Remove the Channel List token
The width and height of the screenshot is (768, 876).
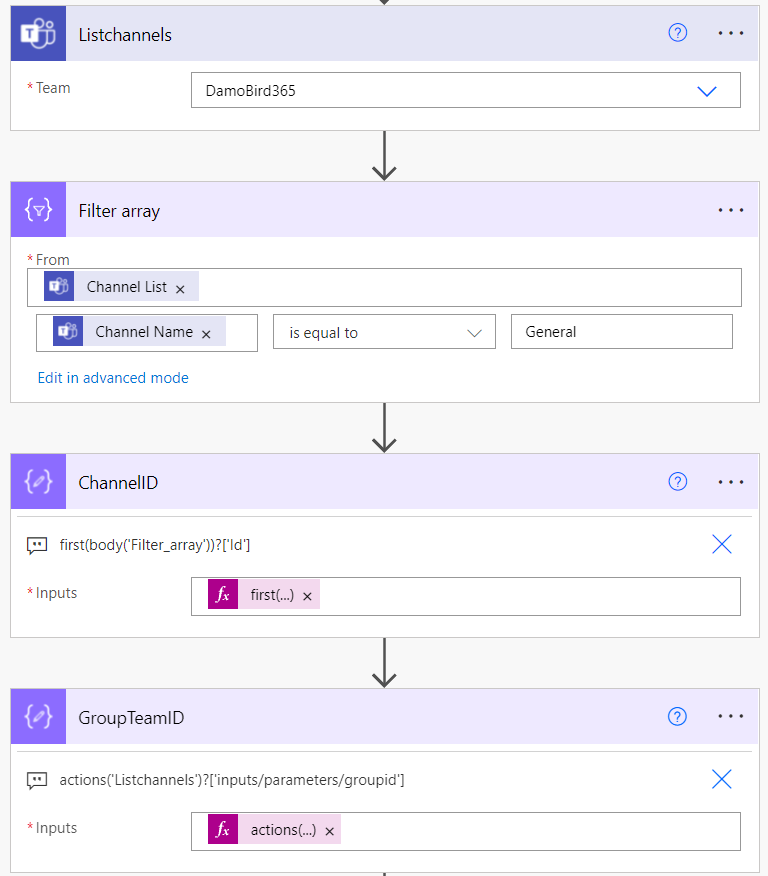tap(180, 288)
